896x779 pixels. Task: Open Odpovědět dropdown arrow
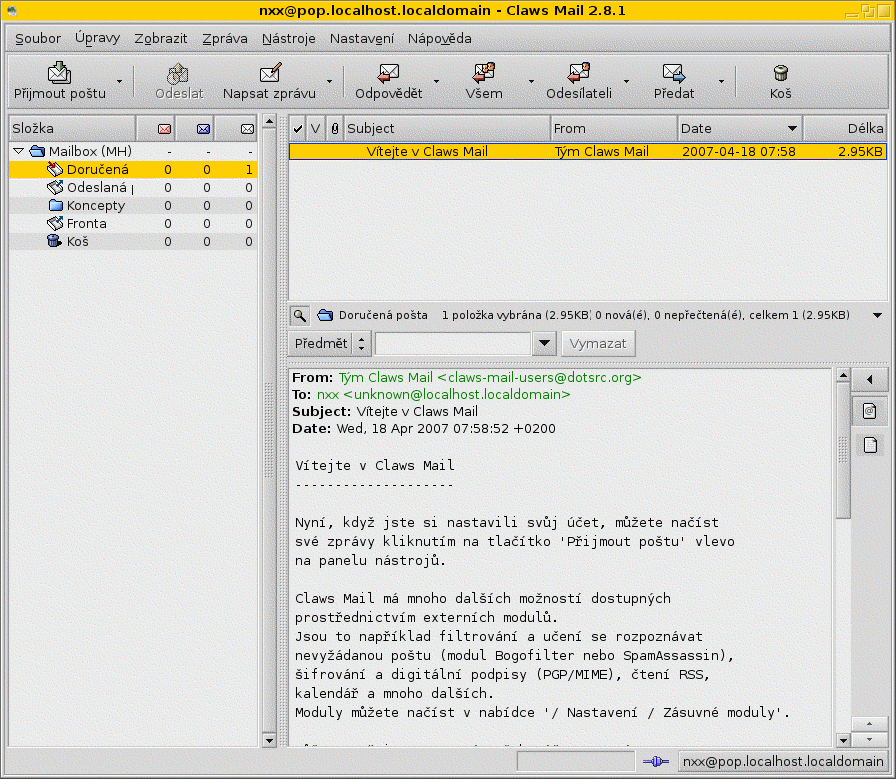(437, 82)
